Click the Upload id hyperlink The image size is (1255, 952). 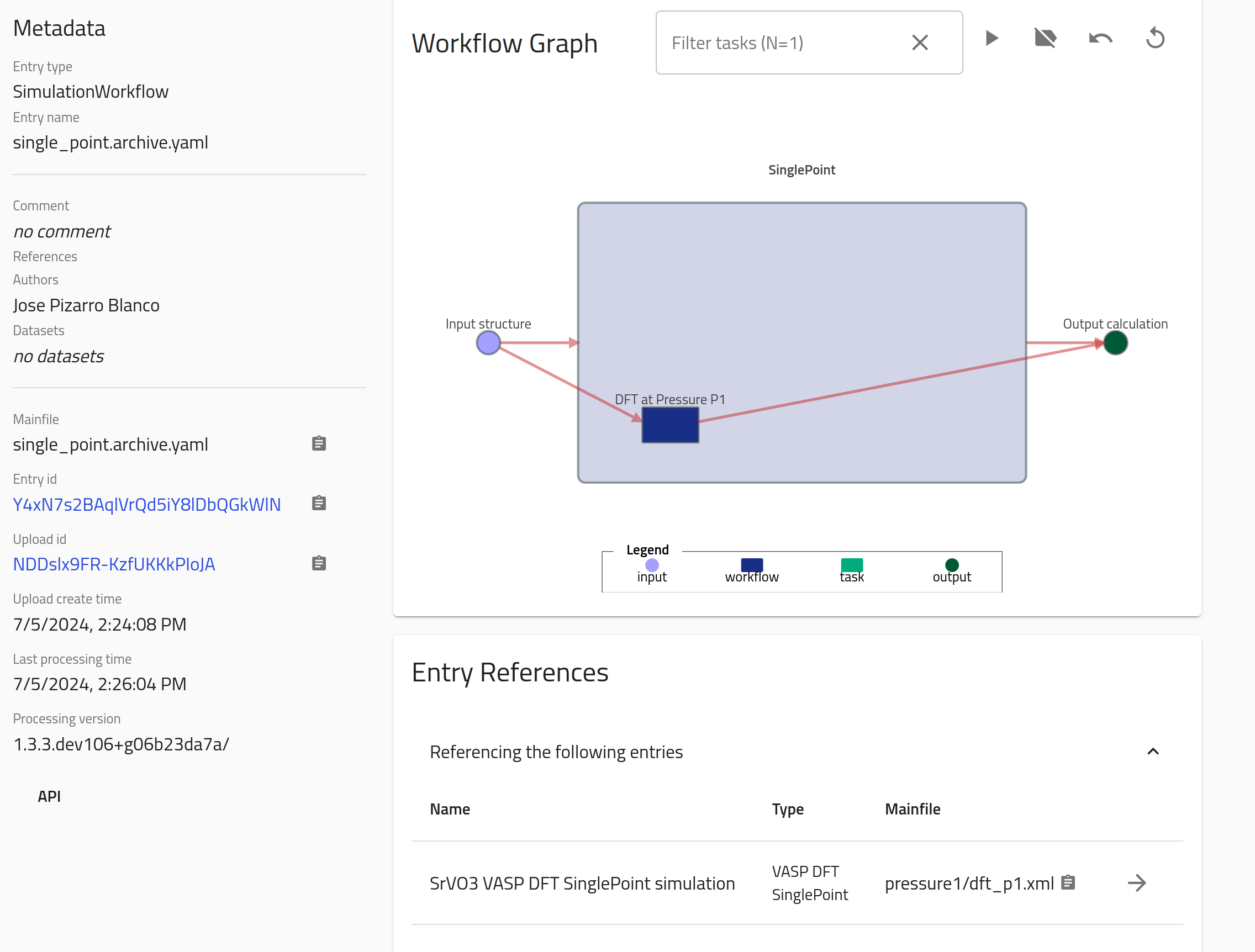[x=114, y=564]
